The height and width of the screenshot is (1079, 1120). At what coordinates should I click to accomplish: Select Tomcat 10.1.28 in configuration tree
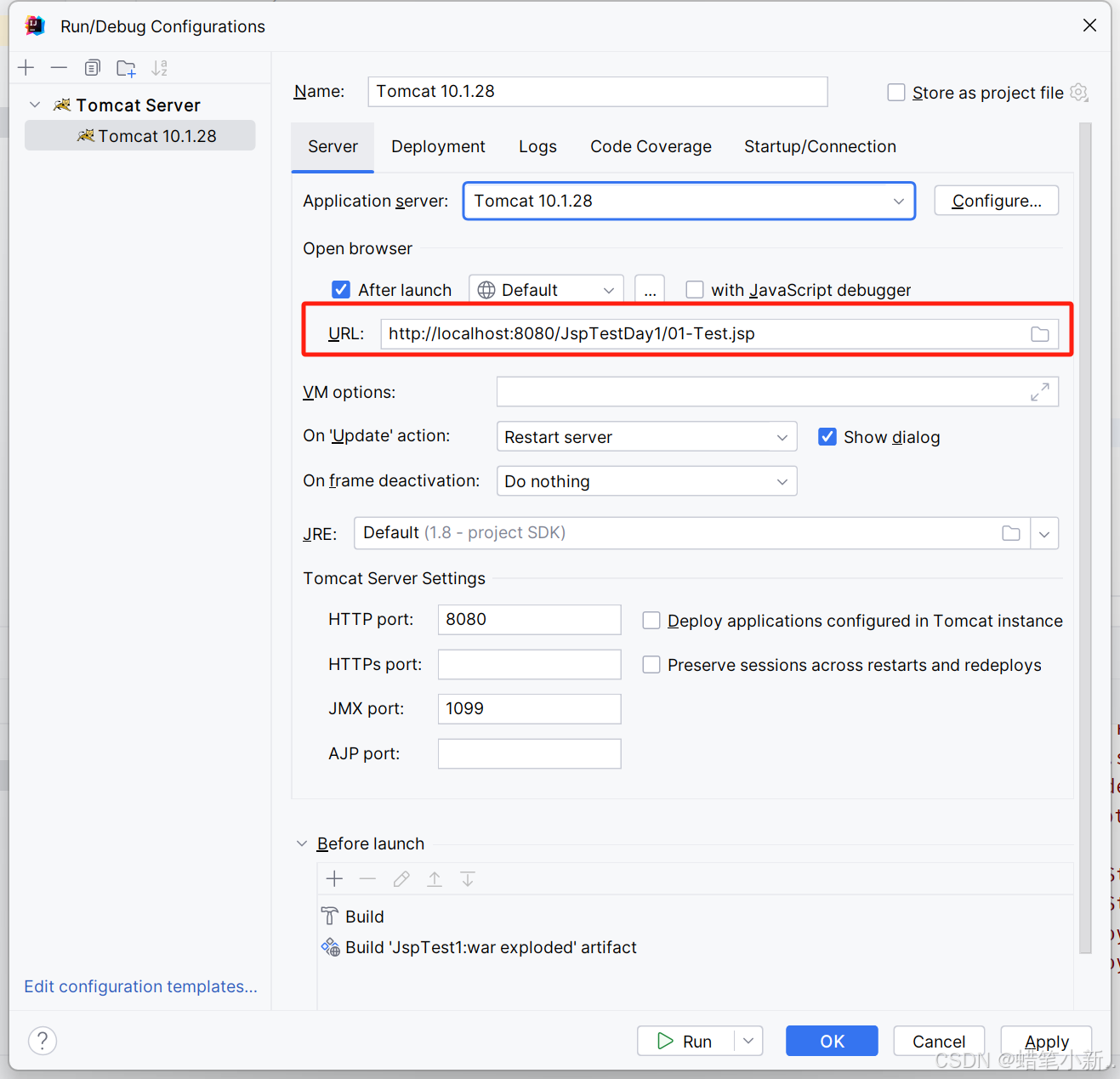(140, 136)
